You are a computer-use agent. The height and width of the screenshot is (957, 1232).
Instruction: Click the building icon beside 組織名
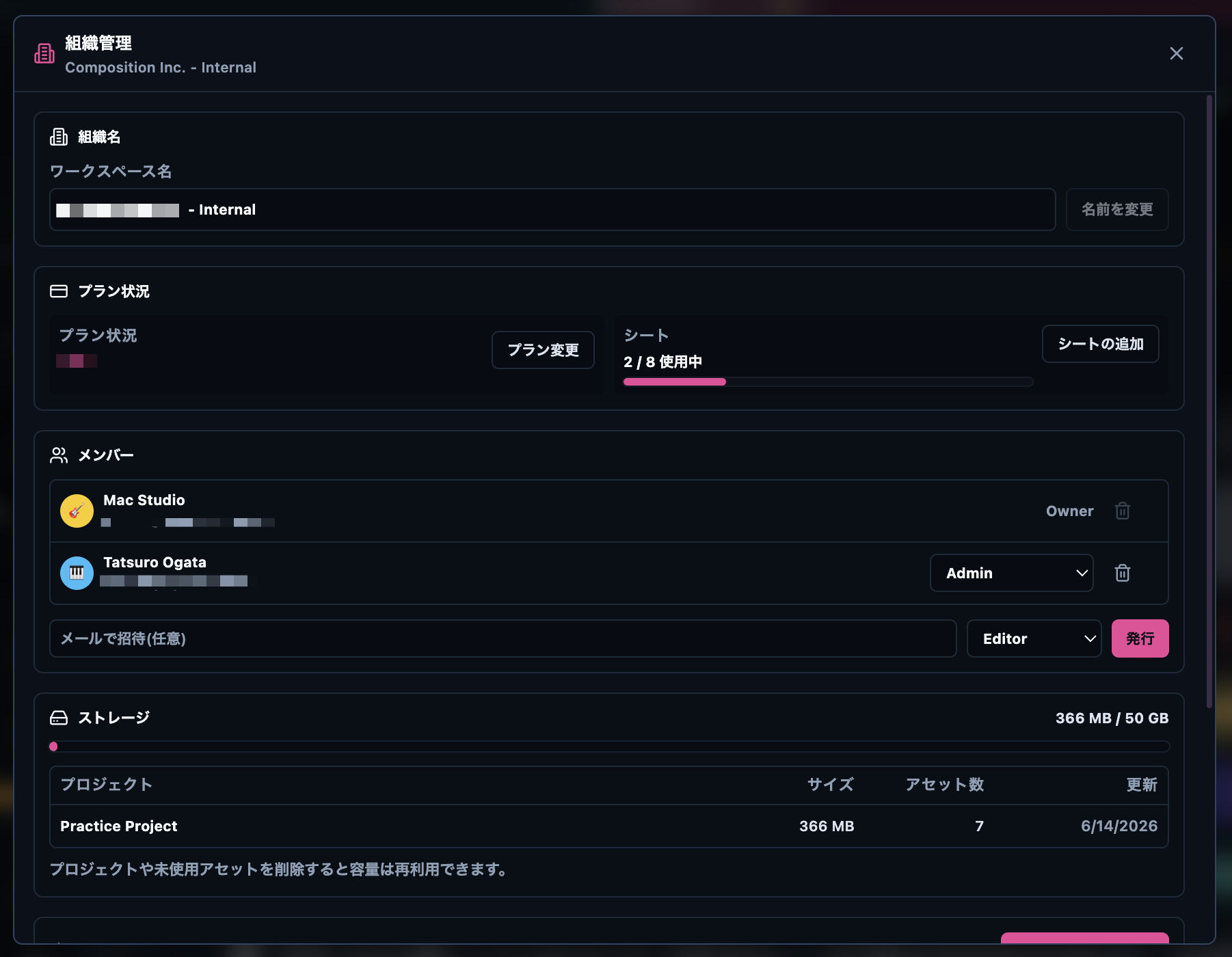(59, 137)
